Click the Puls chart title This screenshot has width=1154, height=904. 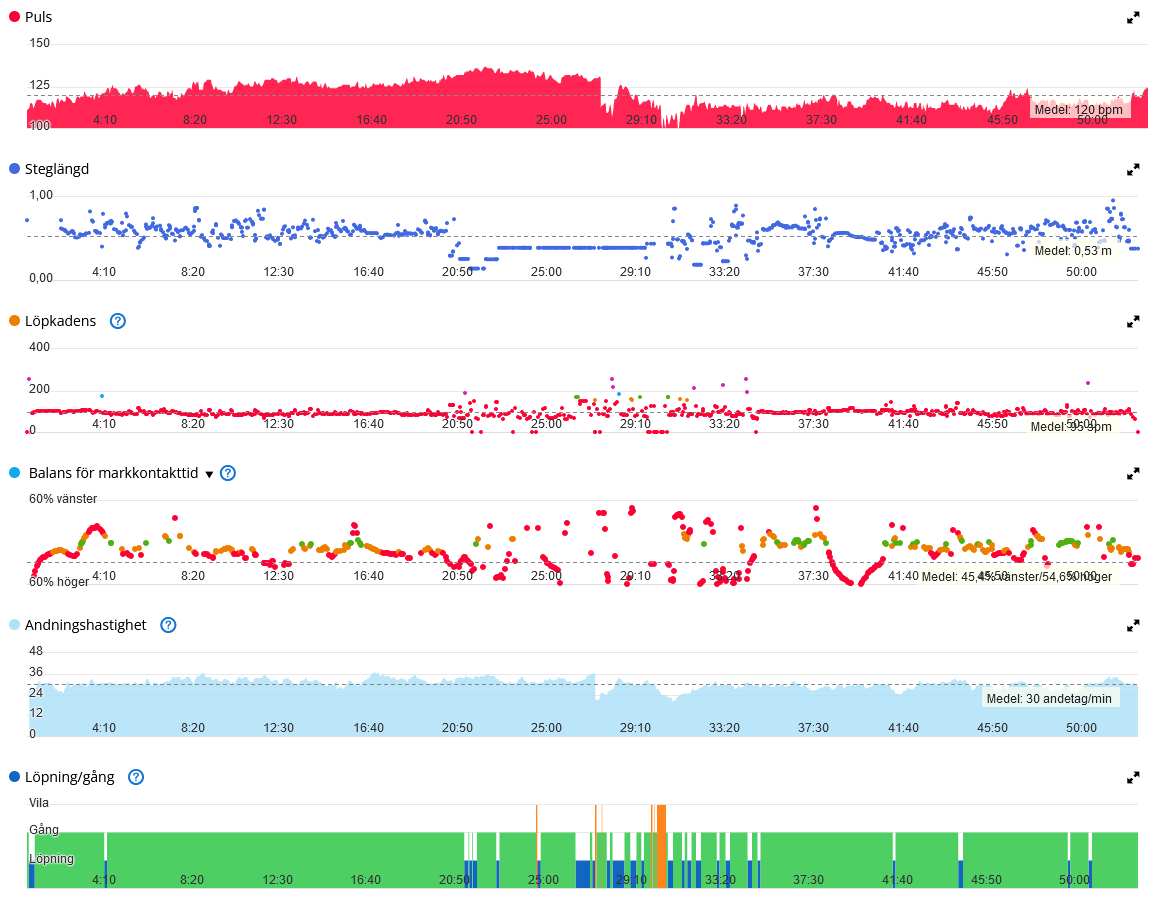38,17
